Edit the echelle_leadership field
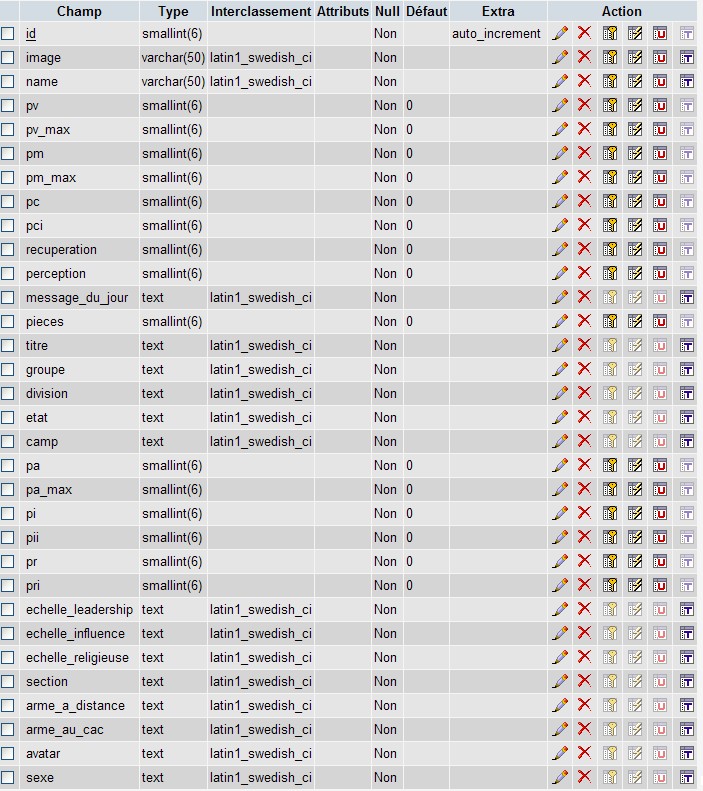Image resolution: width=703 pixels, height=791 pixels. pos(560,609)
